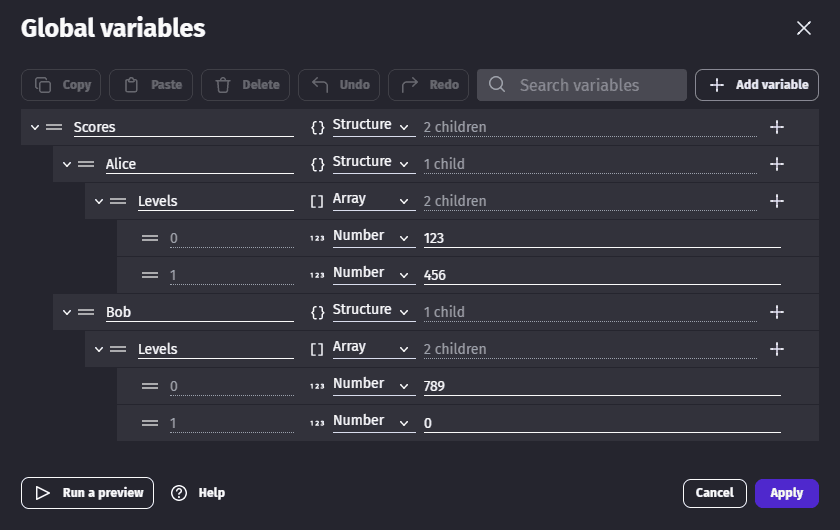Image resolution: width=840 pixels, height=530 pixels.
Task: Click drag handle of Bob variable
Action: coord(86,312)
